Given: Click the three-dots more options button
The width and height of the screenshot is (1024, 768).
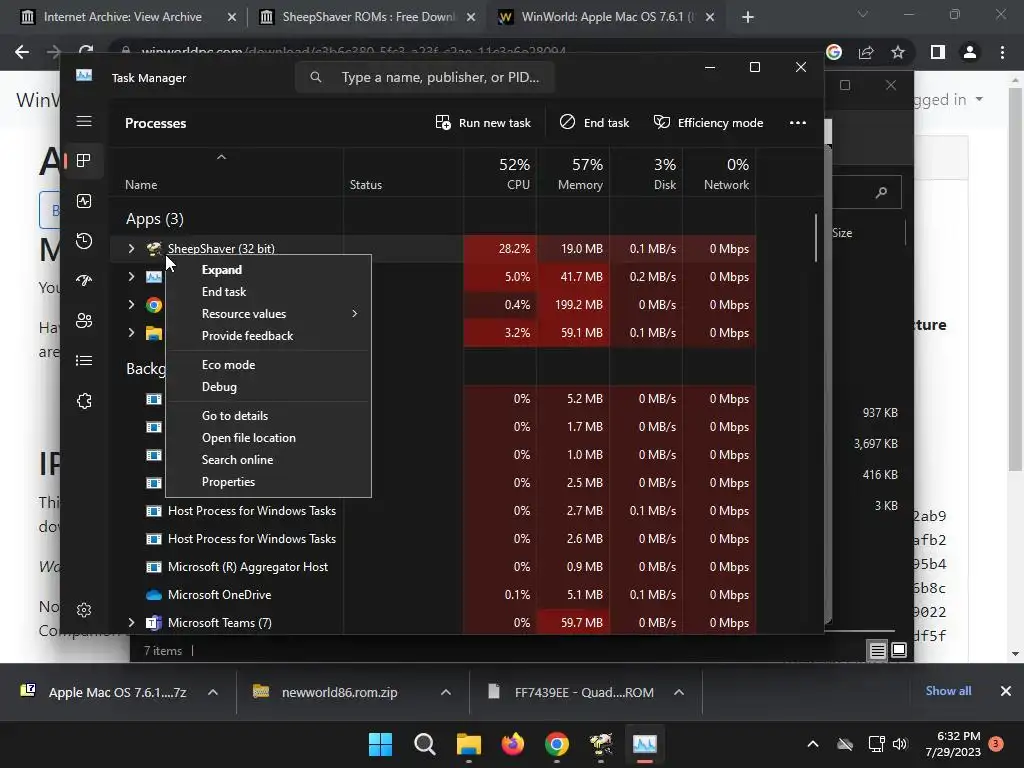Looking at the screenshot, I should tap(797, 123).
